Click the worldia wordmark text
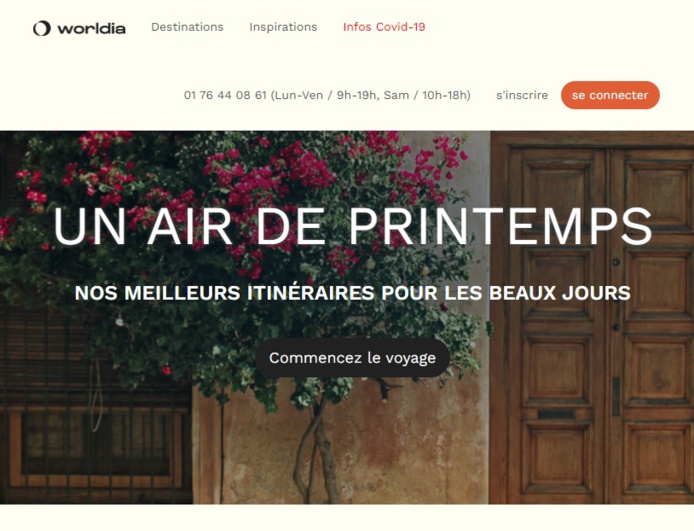 tap(92, 29)
